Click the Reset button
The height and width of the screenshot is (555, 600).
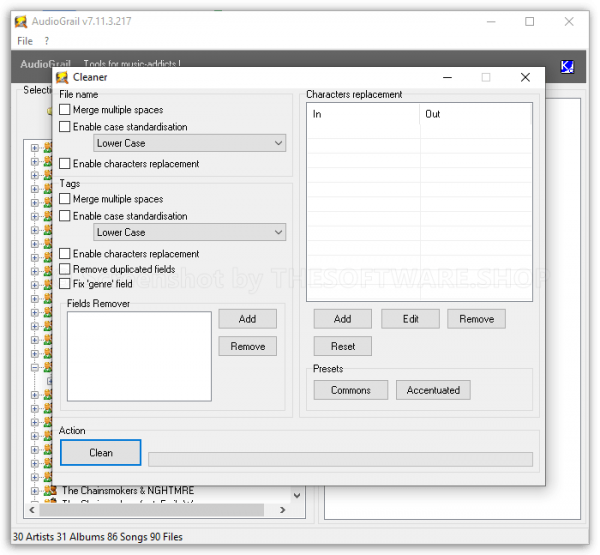click(342, 346)
